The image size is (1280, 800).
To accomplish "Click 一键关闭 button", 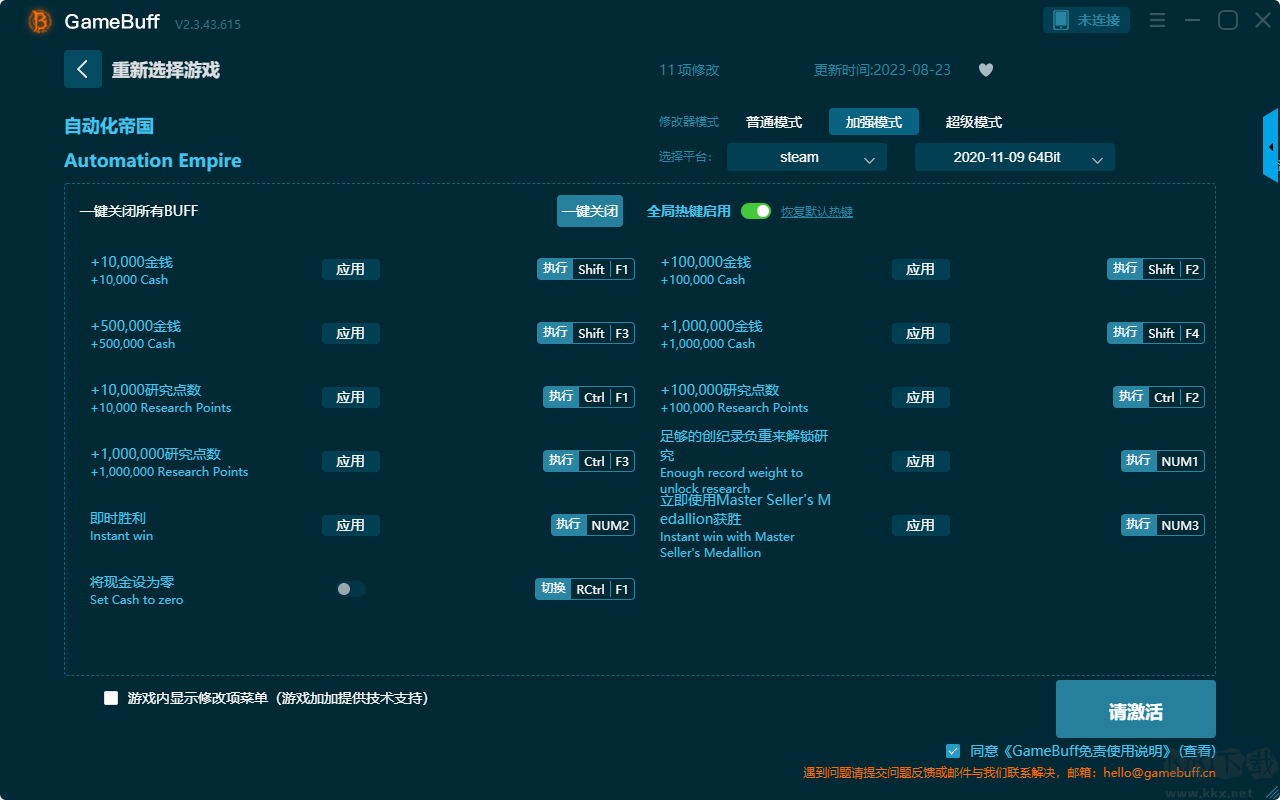I will point(590,211).
